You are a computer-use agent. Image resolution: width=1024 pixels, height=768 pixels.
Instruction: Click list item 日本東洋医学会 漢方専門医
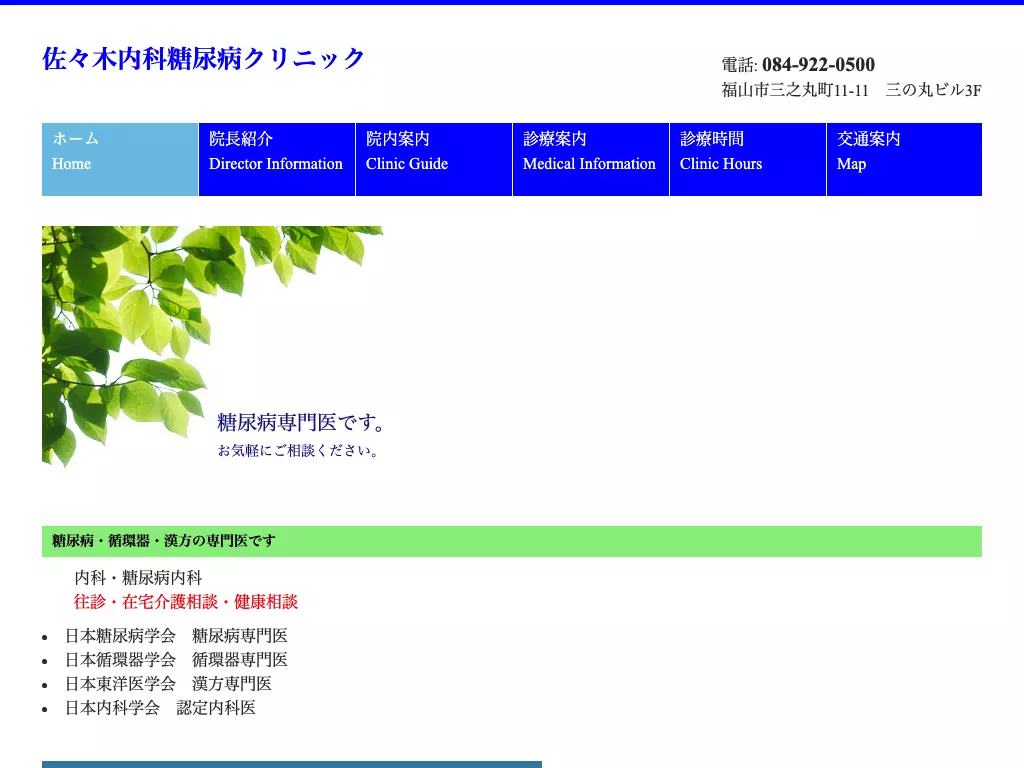tap(168, 684)
